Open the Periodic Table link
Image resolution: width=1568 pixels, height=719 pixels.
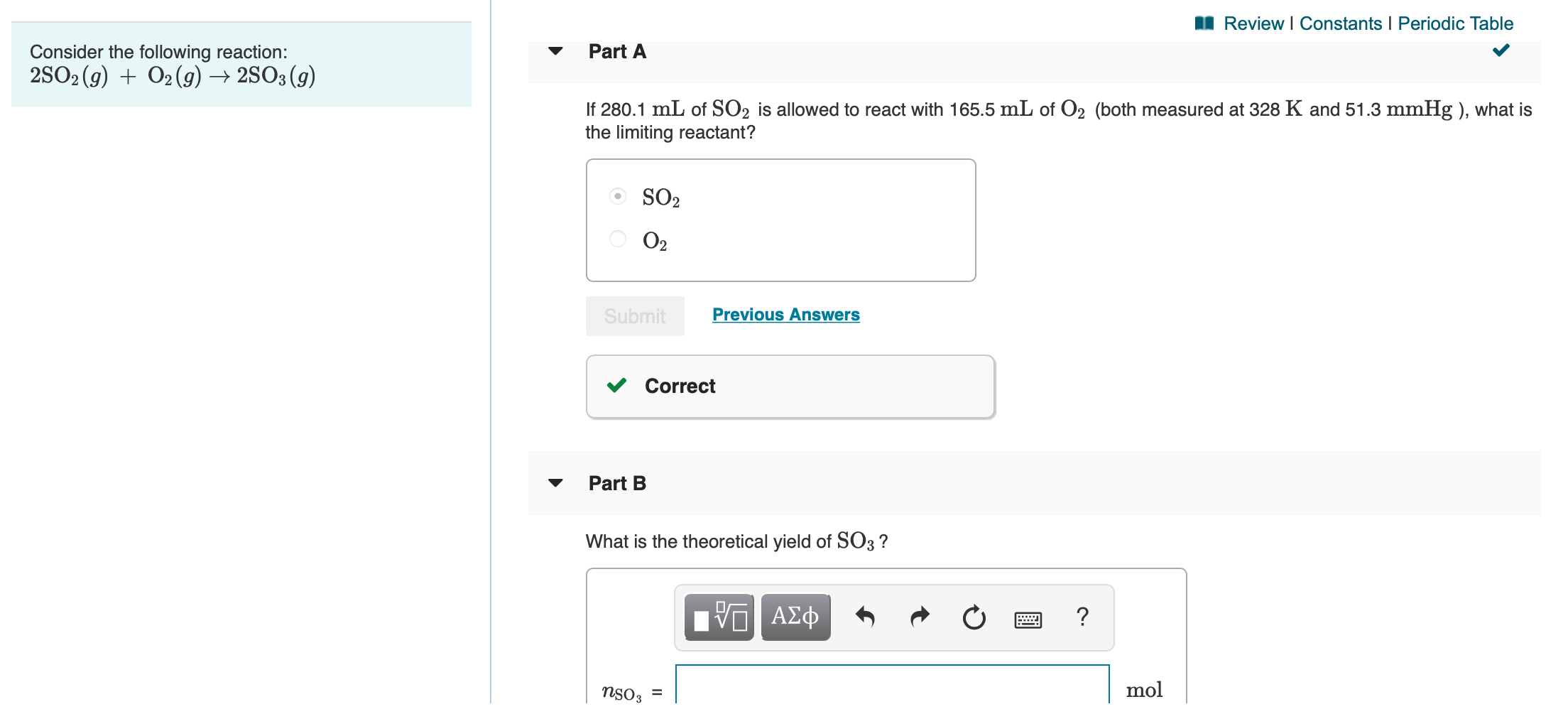(x=1456, y=23)
